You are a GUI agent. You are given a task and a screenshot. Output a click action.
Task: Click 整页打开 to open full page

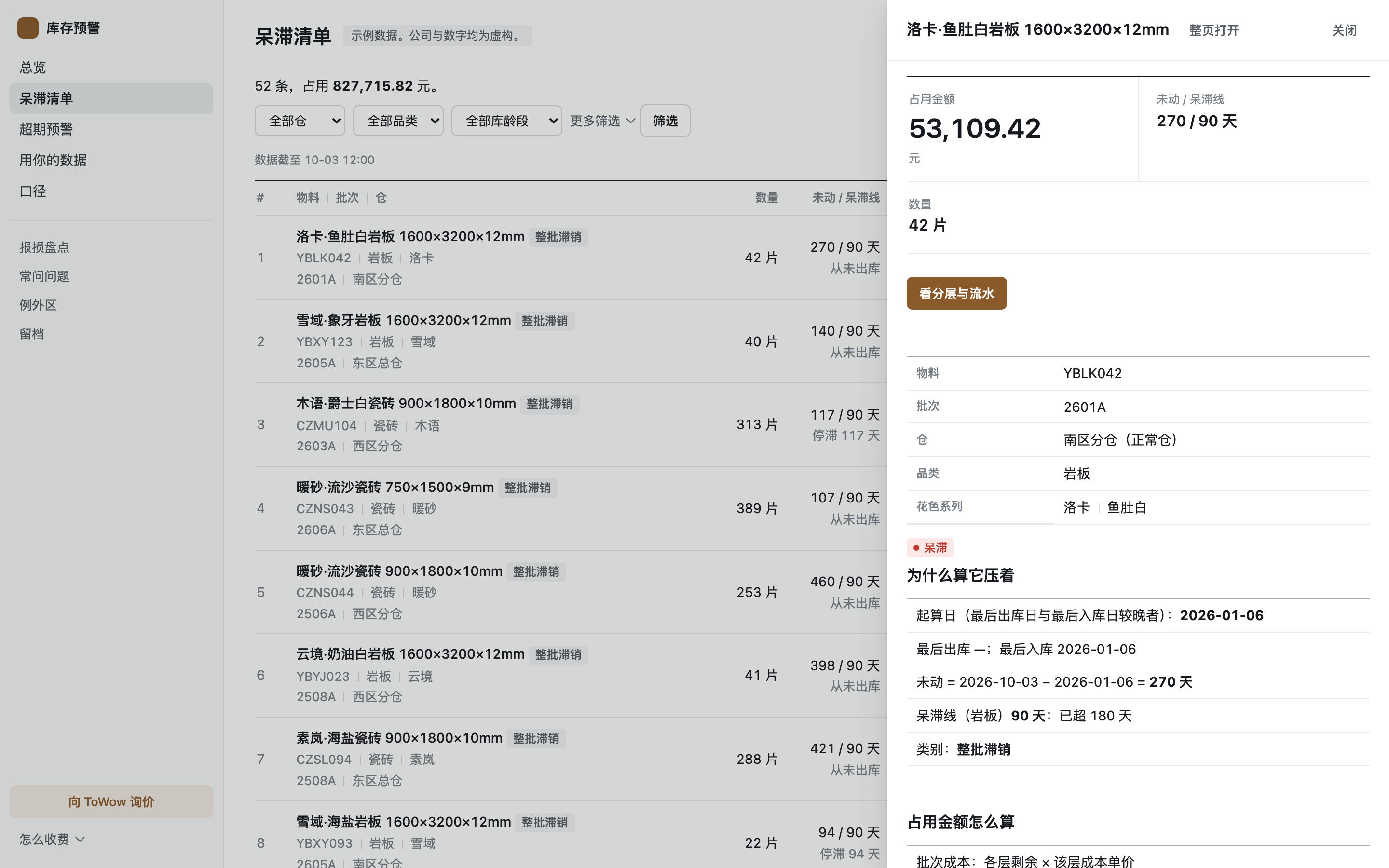[1214, 30]
